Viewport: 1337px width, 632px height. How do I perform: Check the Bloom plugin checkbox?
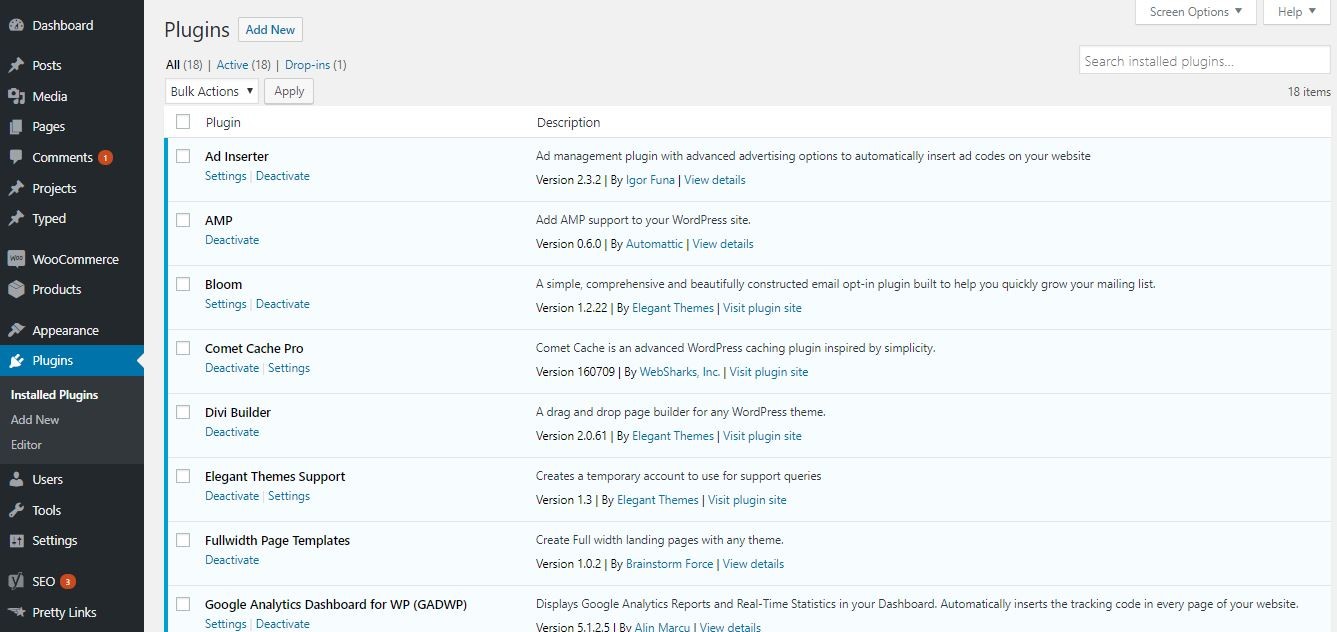pos(183,284)
